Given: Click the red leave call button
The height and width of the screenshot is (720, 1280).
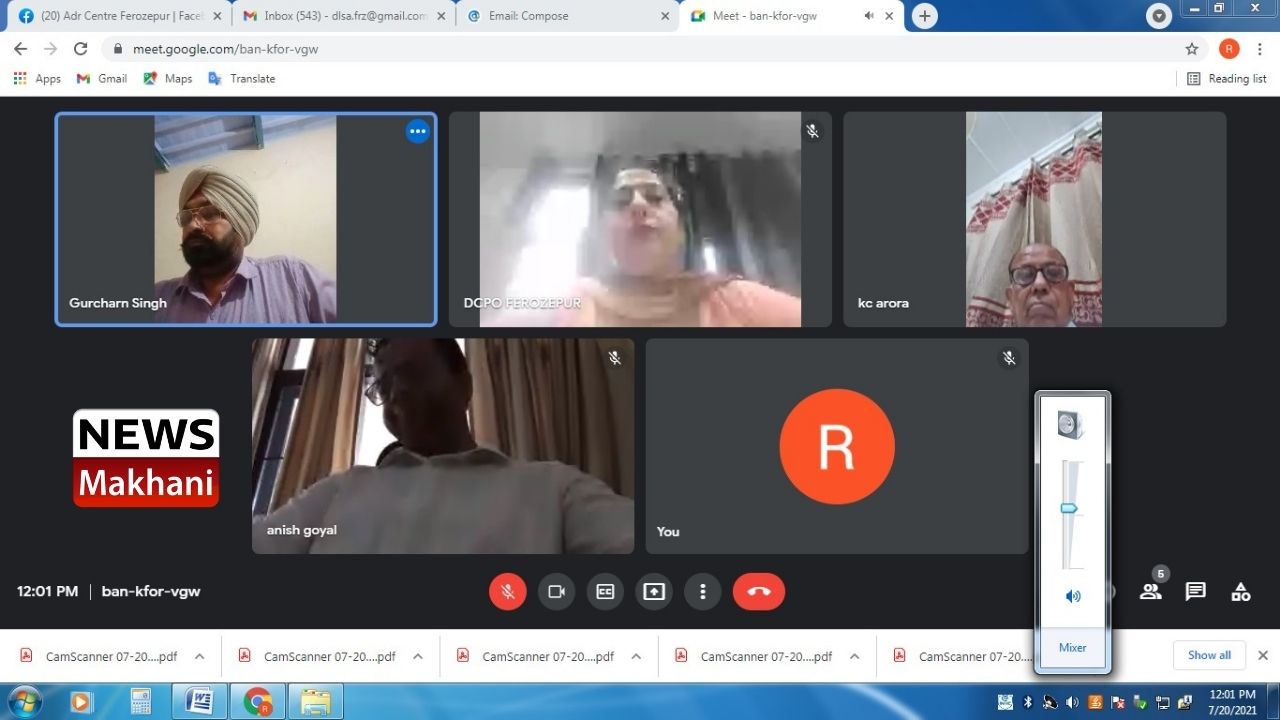Looking at the screenshot, I should [758, 592].
